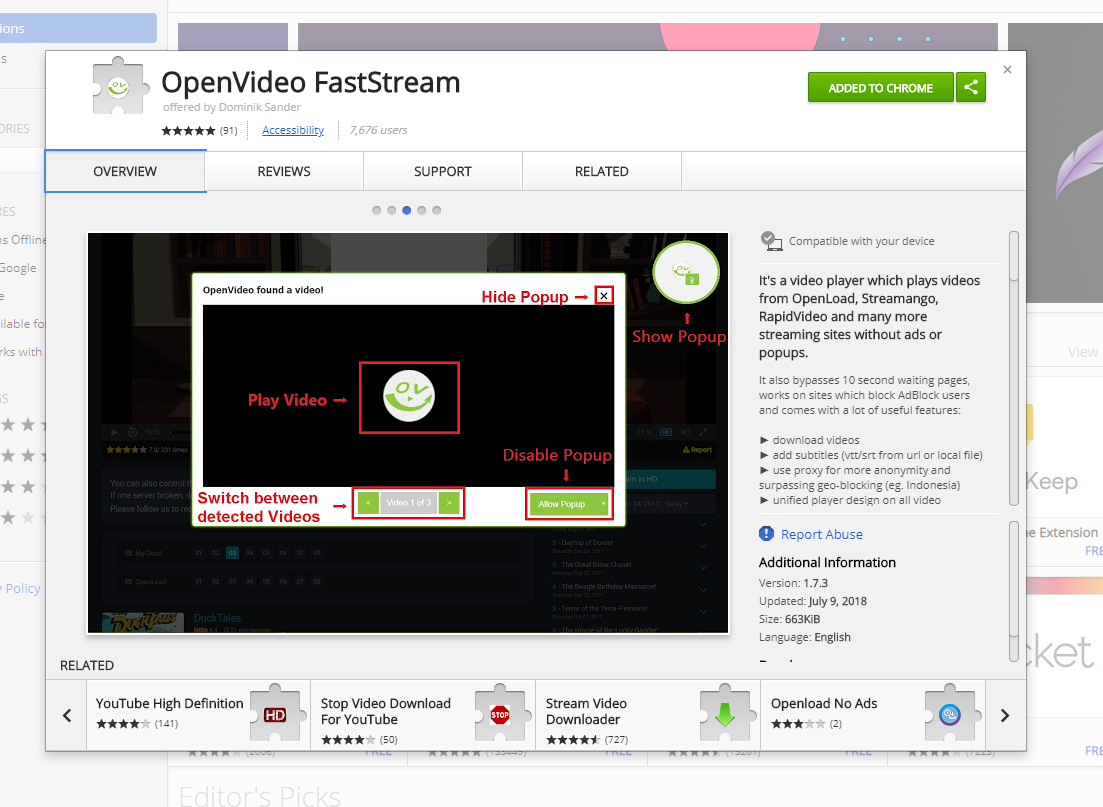The height and width of the screenshot is (807, 1103).
Task: Open the Accessibility category link
Action: [x=293, y=130]
